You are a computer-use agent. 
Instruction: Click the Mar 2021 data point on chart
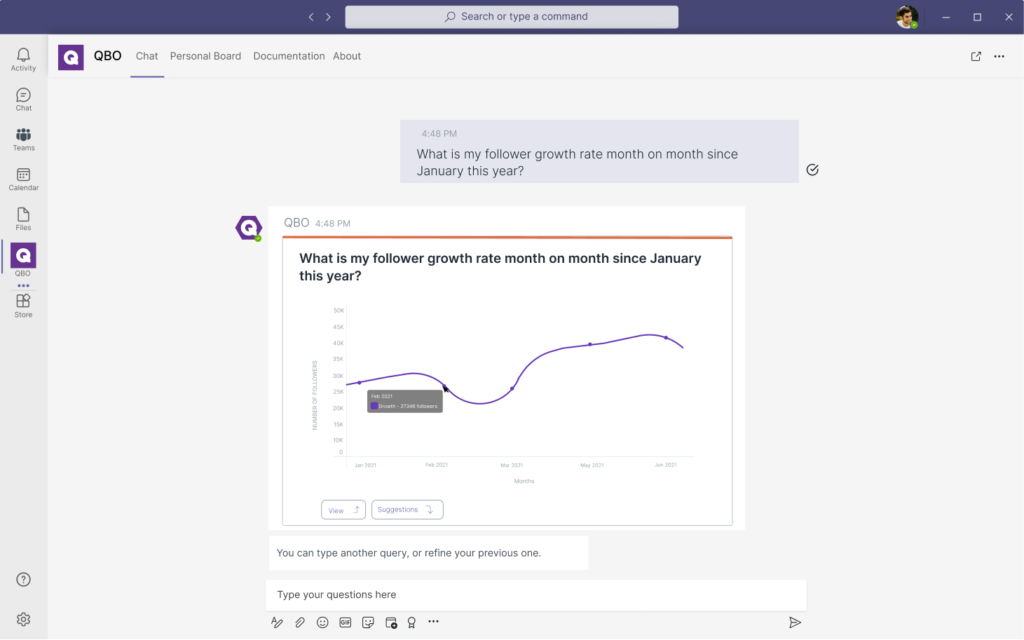click(x=513, y=388)
